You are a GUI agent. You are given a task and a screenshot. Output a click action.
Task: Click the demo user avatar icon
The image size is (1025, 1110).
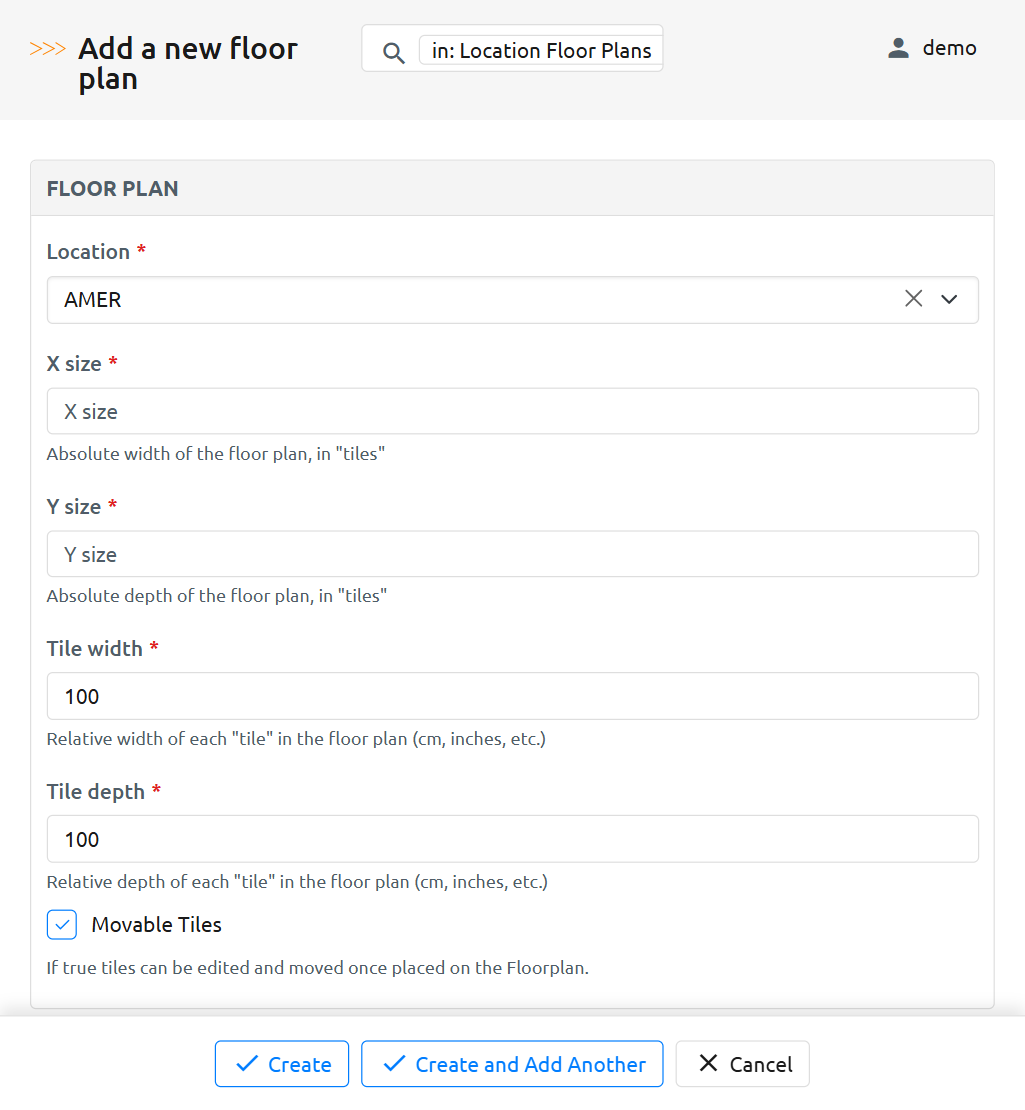[x=897, y=47]
